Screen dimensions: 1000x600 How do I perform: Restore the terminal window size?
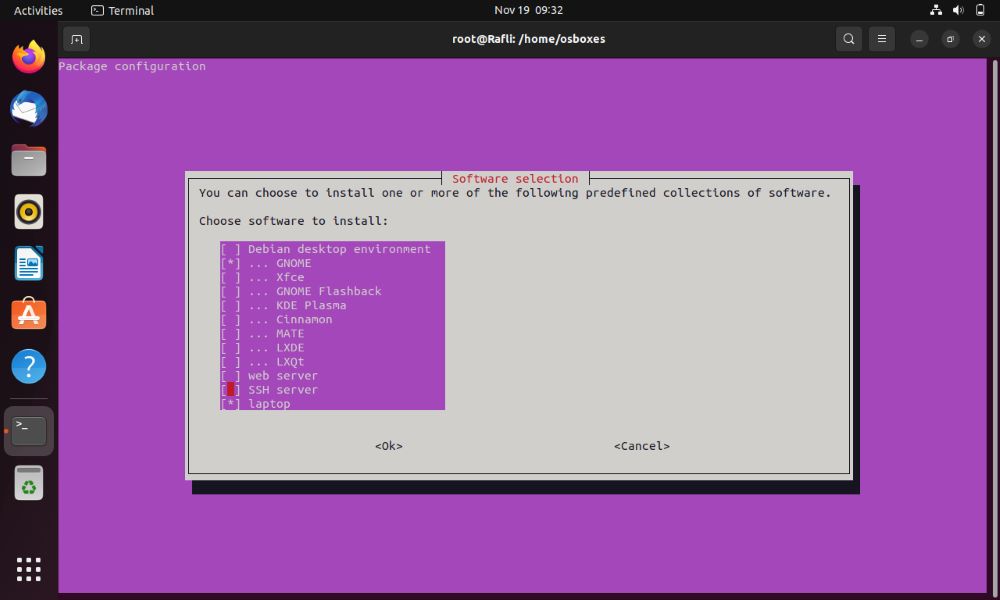[x=950, y=40]
